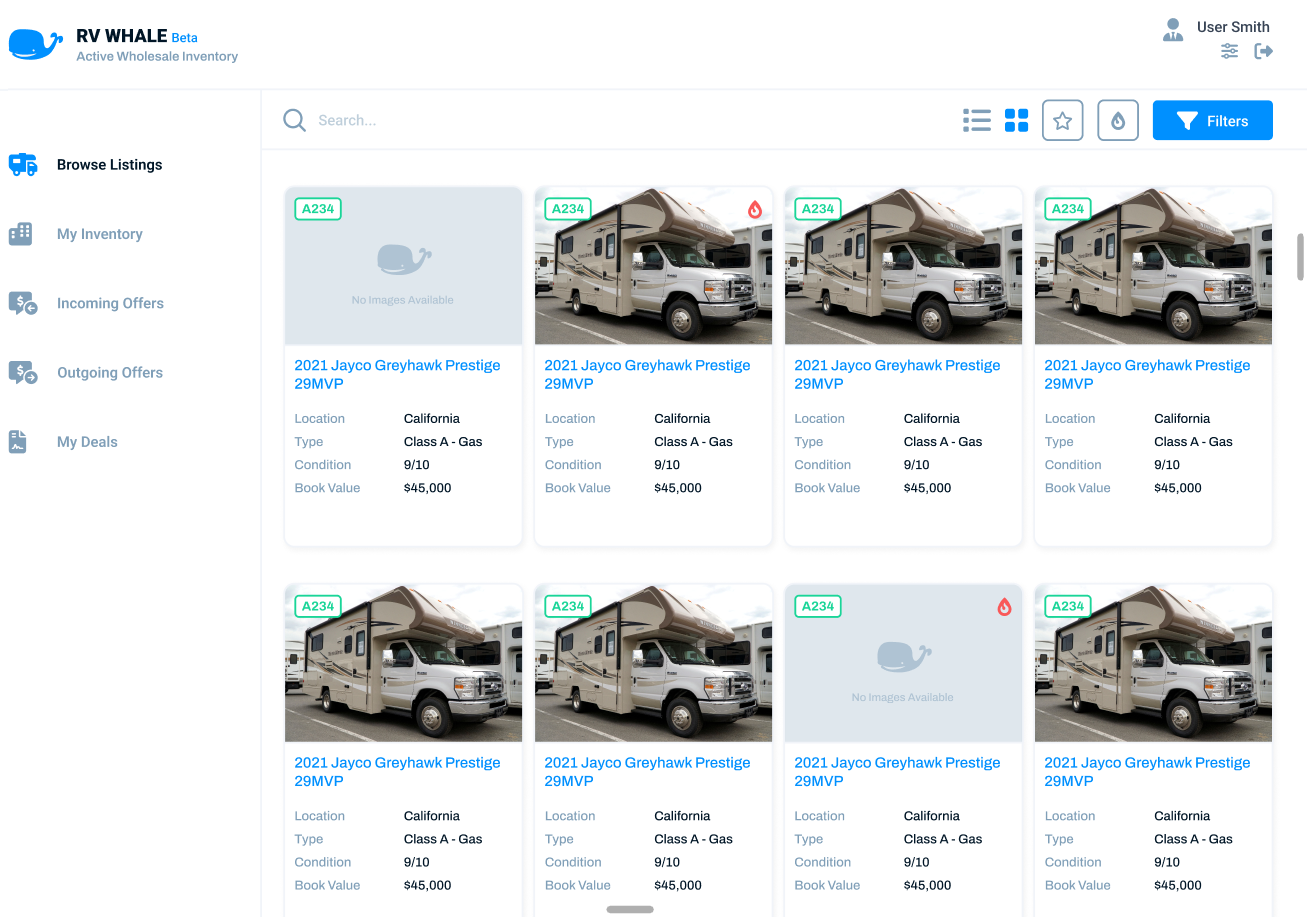The image size is (1307, 917).
Task: Click flame icon on first-row second card
Action: point(755,209)
